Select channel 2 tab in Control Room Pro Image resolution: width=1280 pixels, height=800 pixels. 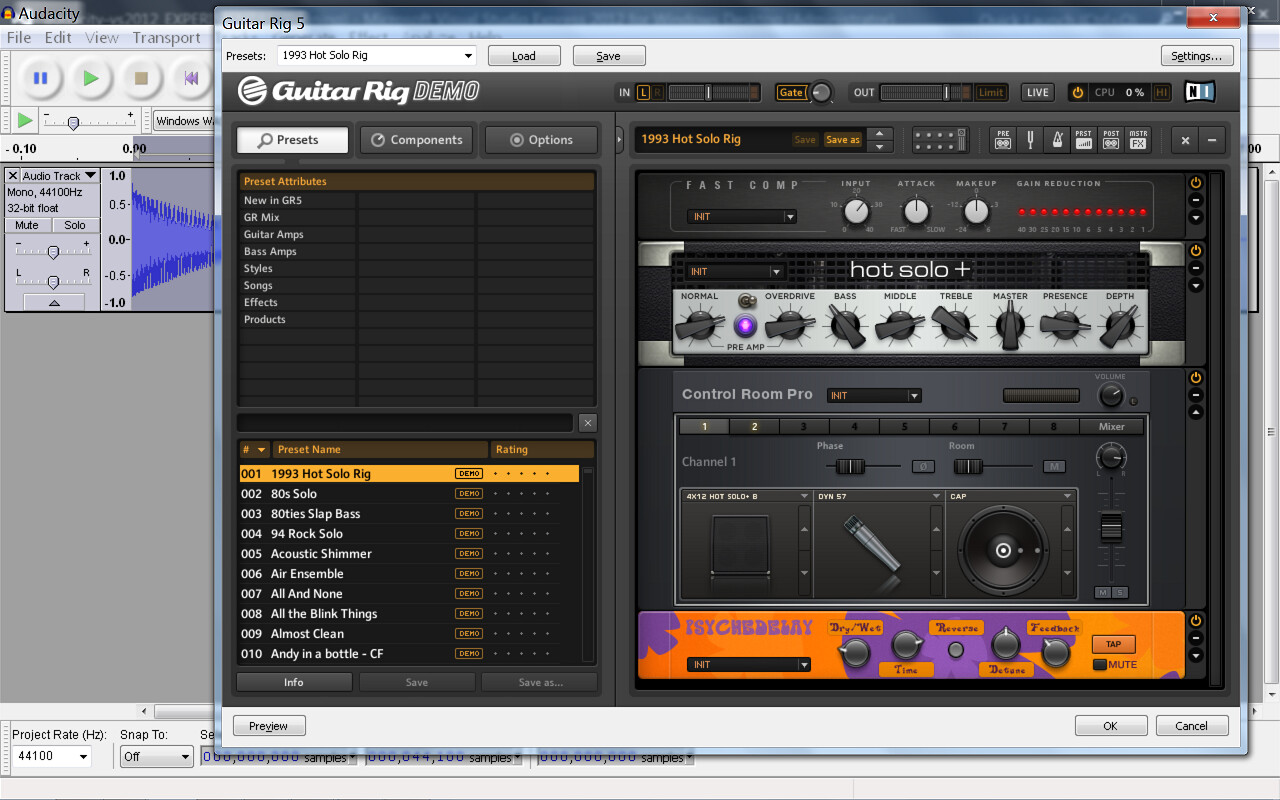tap(755, 426)
